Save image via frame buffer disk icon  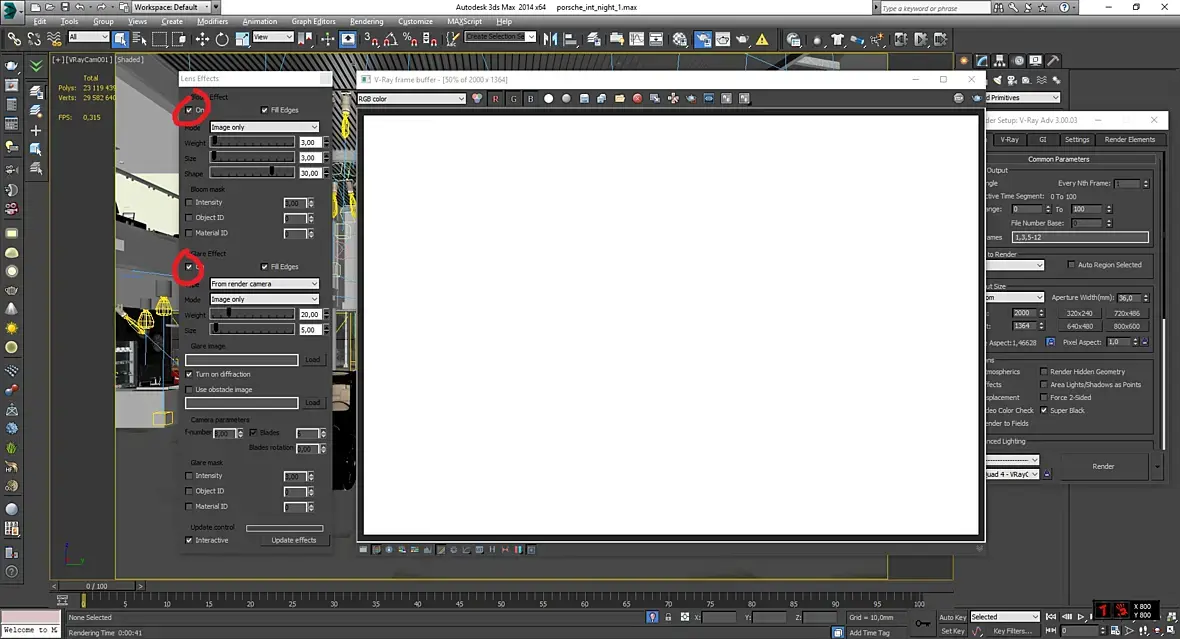tap(584, 99)
